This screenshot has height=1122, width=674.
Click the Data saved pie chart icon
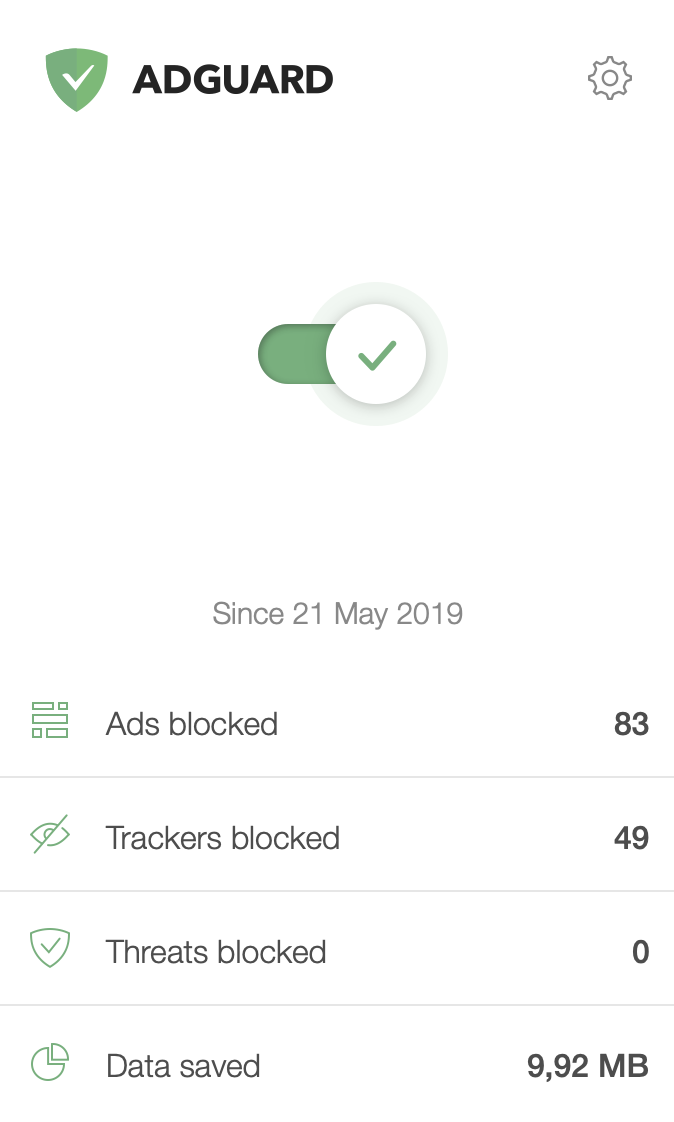[50, 1063]
